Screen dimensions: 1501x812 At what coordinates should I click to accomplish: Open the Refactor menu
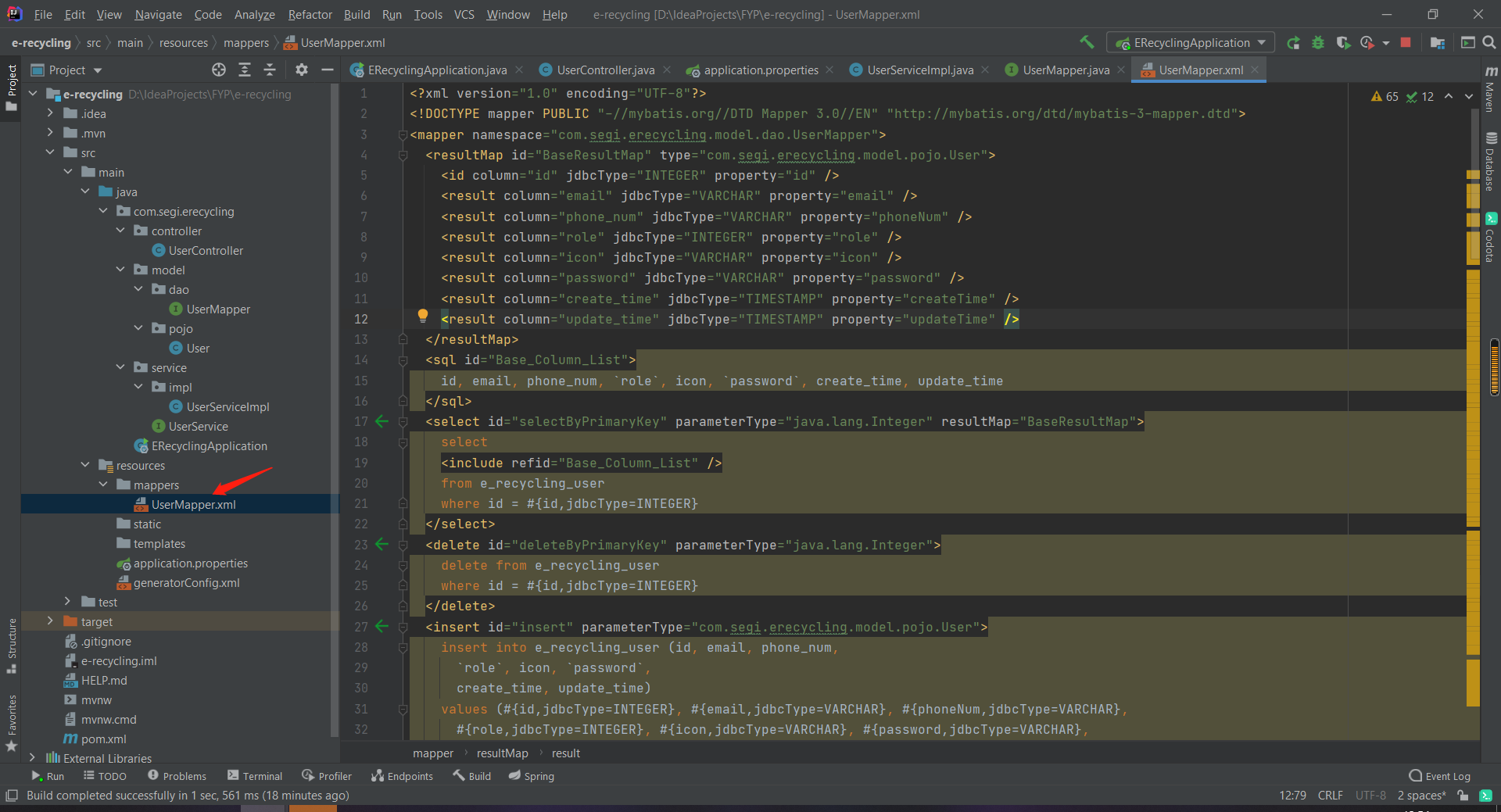tap(310, 14)
